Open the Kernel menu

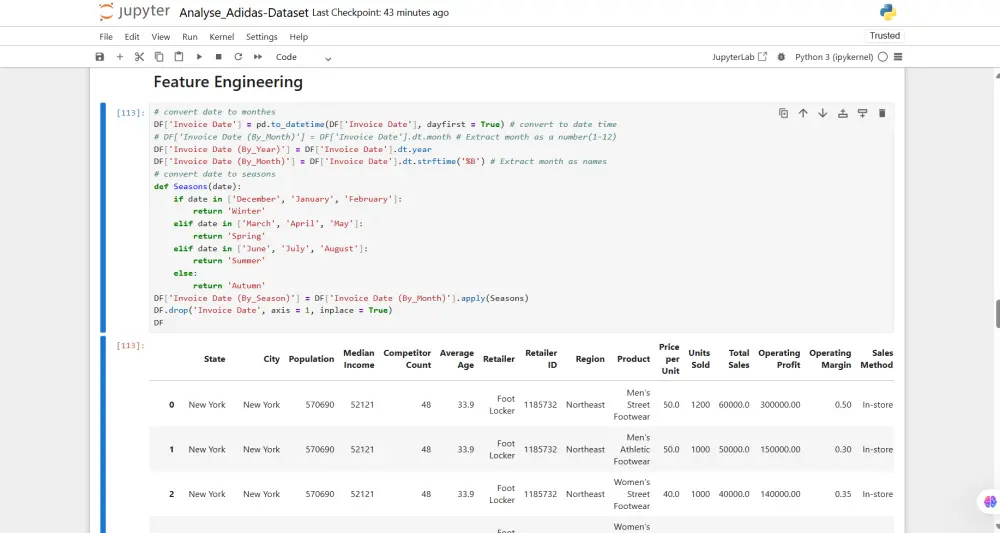tap(221, 37)
